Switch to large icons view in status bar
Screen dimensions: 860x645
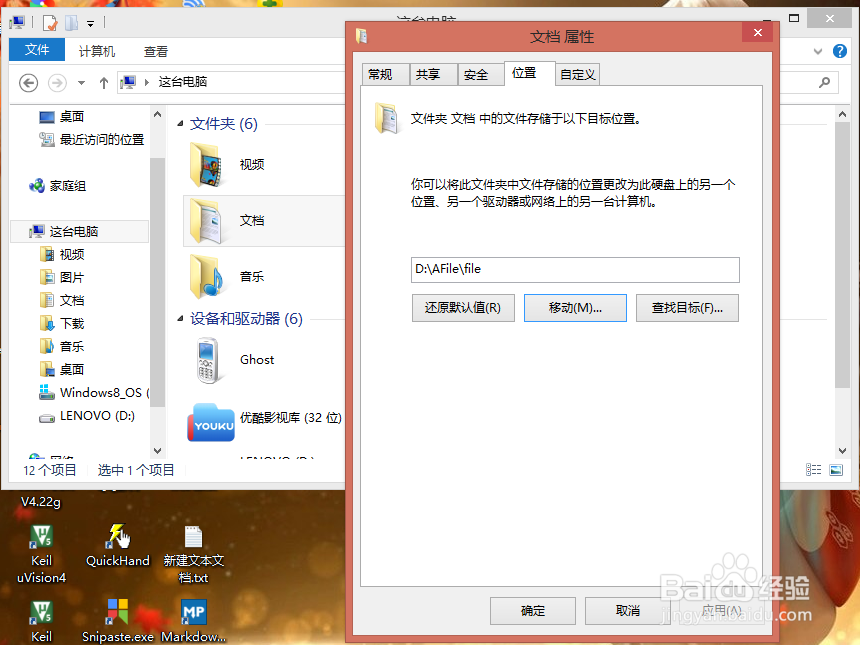point(836,469)
